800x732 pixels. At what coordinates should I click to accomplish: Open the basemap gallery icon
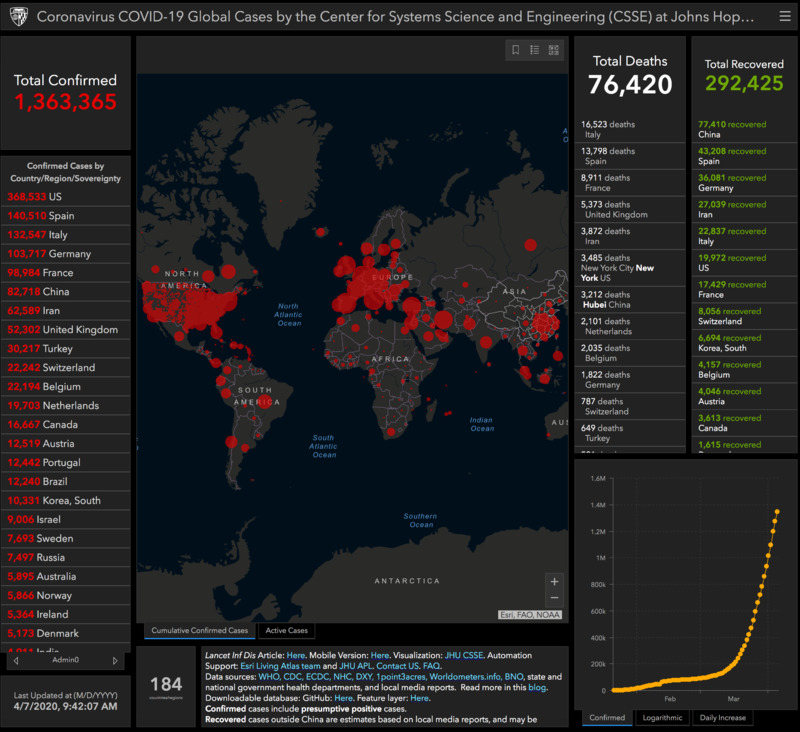tap(554, 50)
